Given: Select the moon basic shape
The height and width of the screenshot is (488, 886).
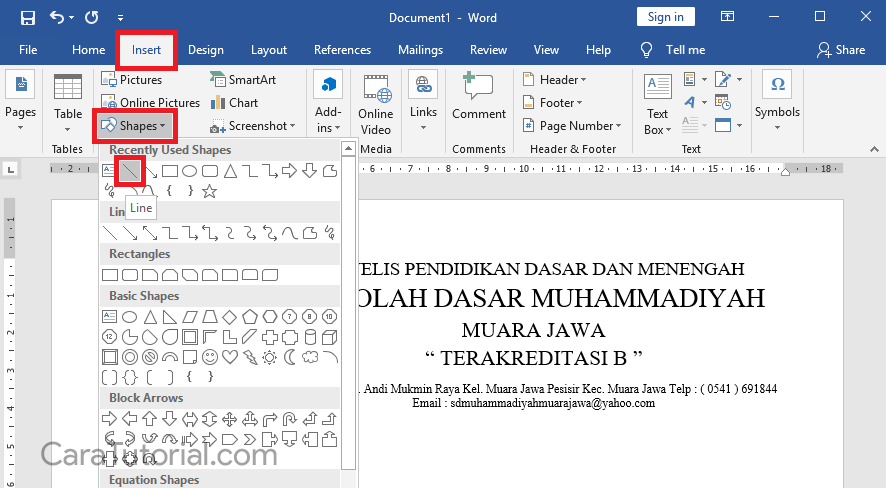Looking at the screenshot, I should (x=290, y=357).
